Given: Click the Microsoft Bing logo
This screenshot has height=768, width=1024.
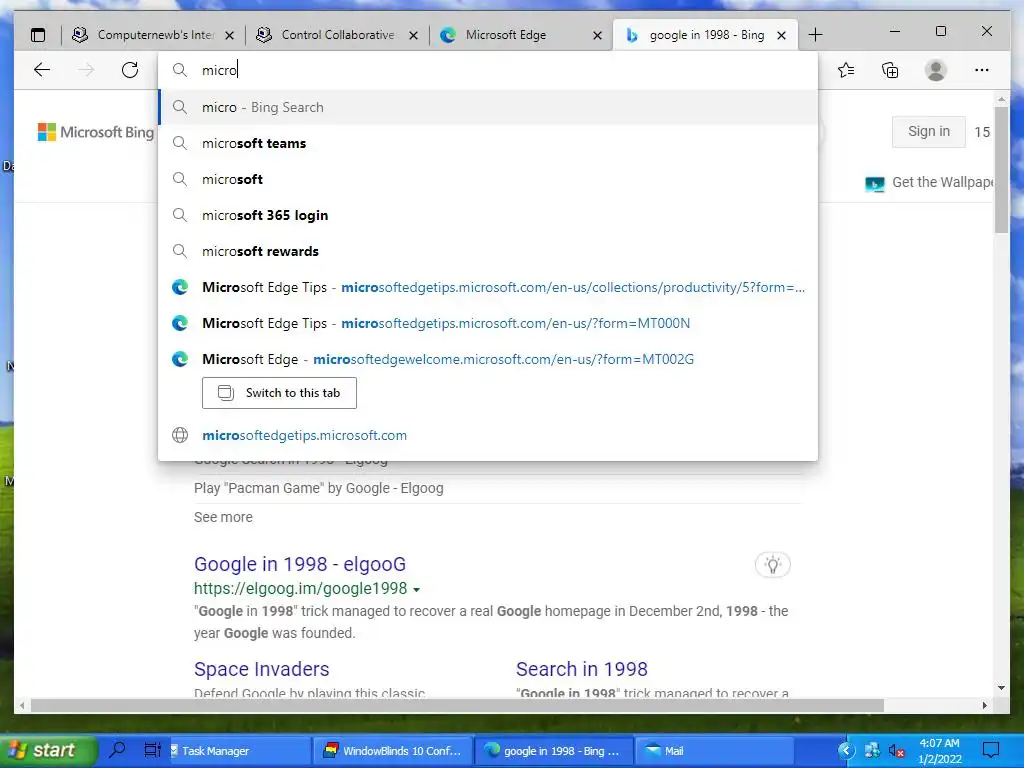Looking at the screenshot, I should 96,132.
